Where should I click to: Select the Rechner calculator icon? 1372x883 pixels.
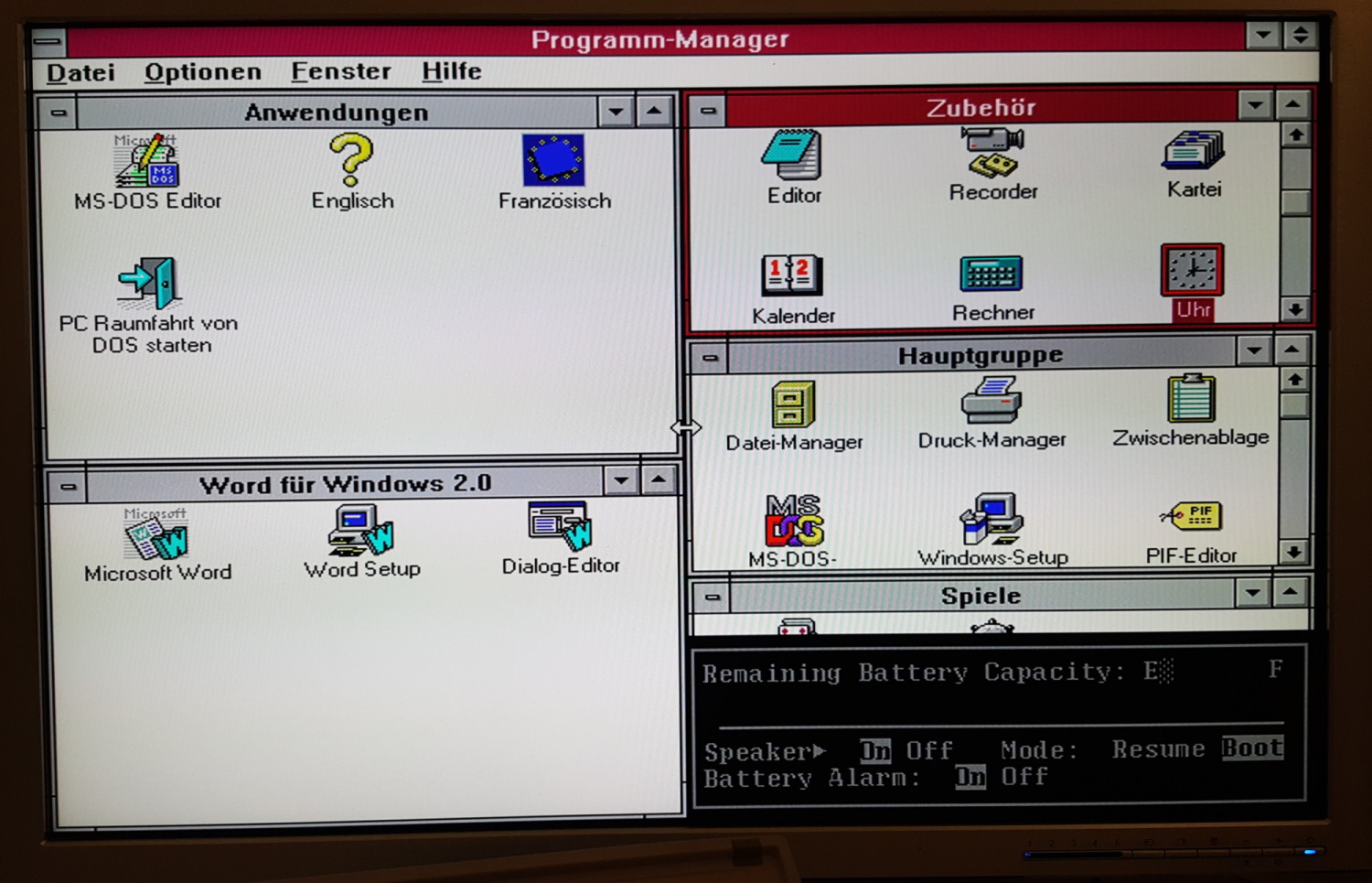click(x=991, y=273)
